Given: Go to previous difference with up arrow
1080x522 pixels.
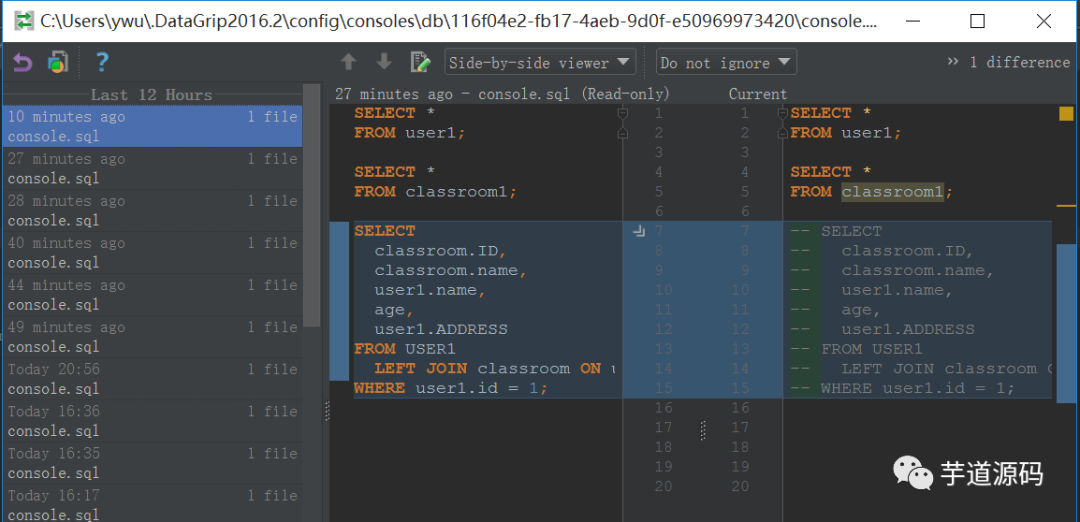Looking at the screenshot, I should 349,63.
